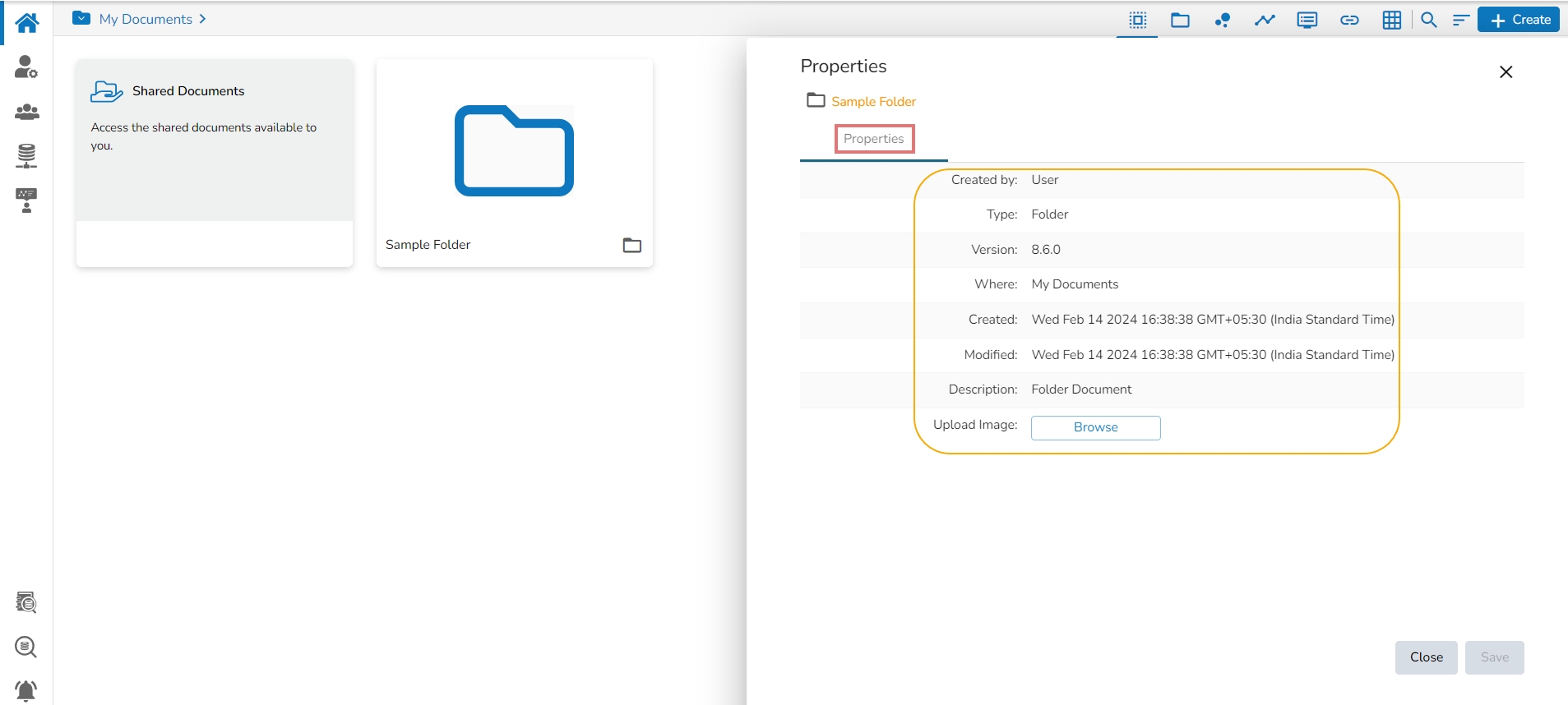Open the user settings sidebar icon
Viewport: 1568px width, 705px height.
(x=26, y=67)
